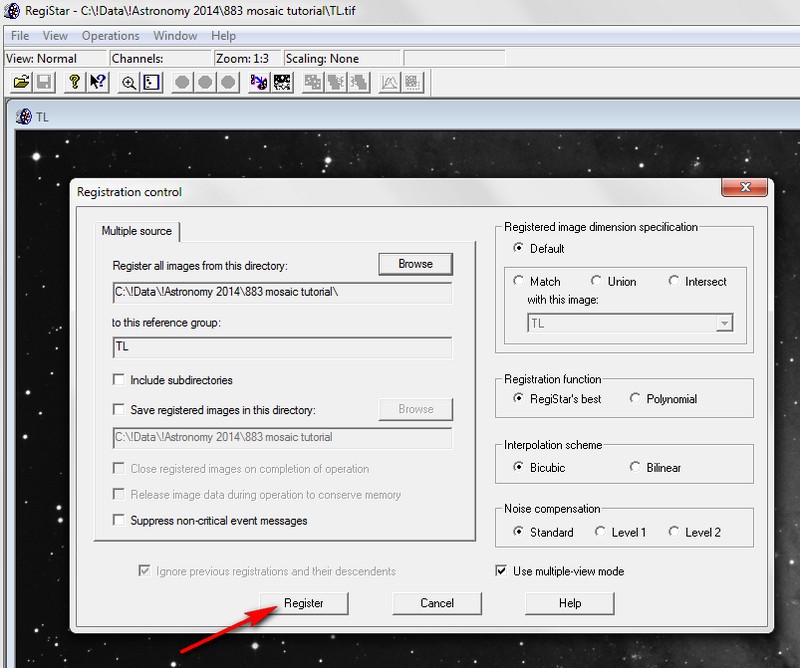Choose Bilinear interpolation scheme

click(636, 467)
